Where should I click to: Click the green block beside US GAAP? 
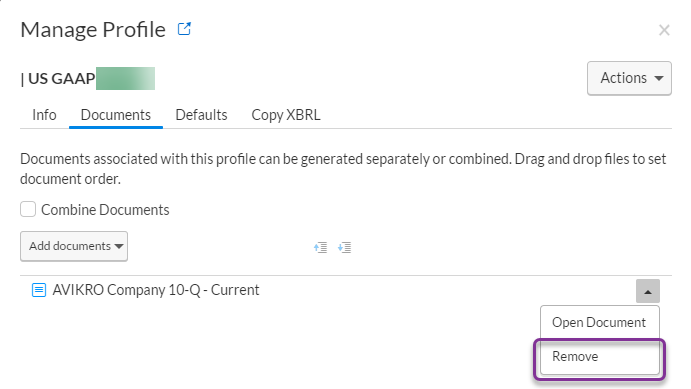(x=125, y=78)
